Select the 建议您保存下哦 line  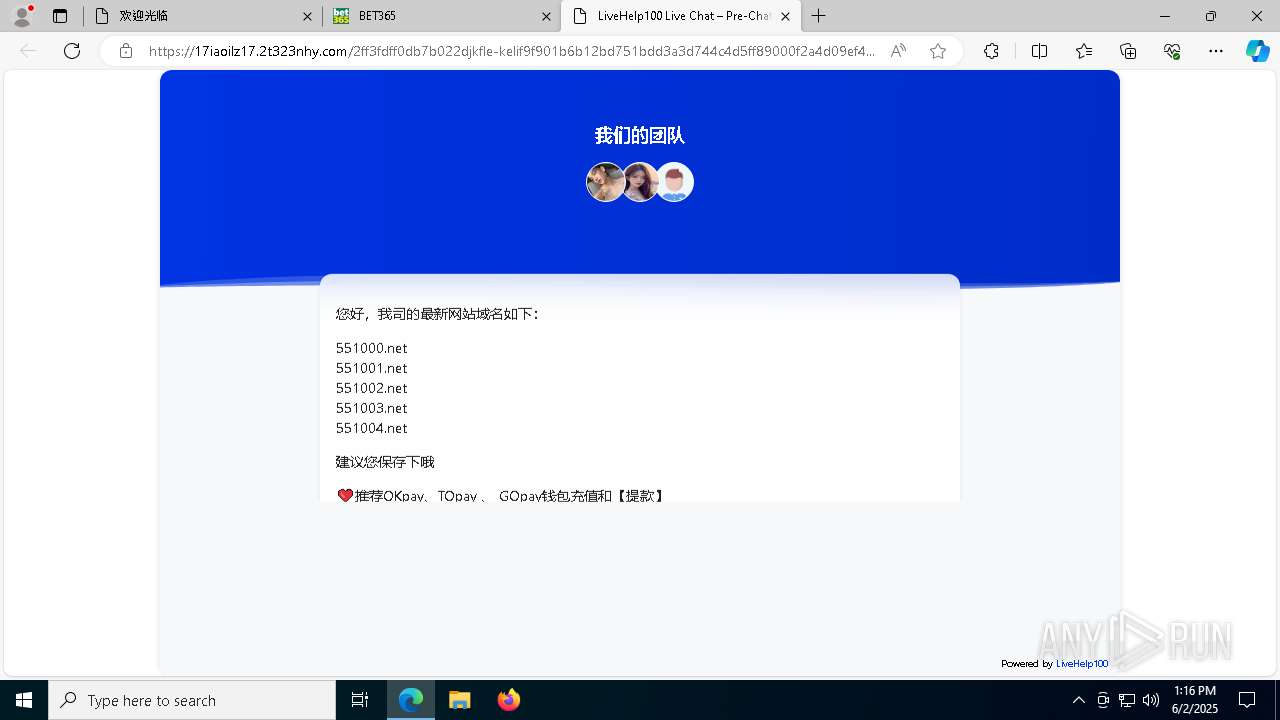click(x=385, y=462)
